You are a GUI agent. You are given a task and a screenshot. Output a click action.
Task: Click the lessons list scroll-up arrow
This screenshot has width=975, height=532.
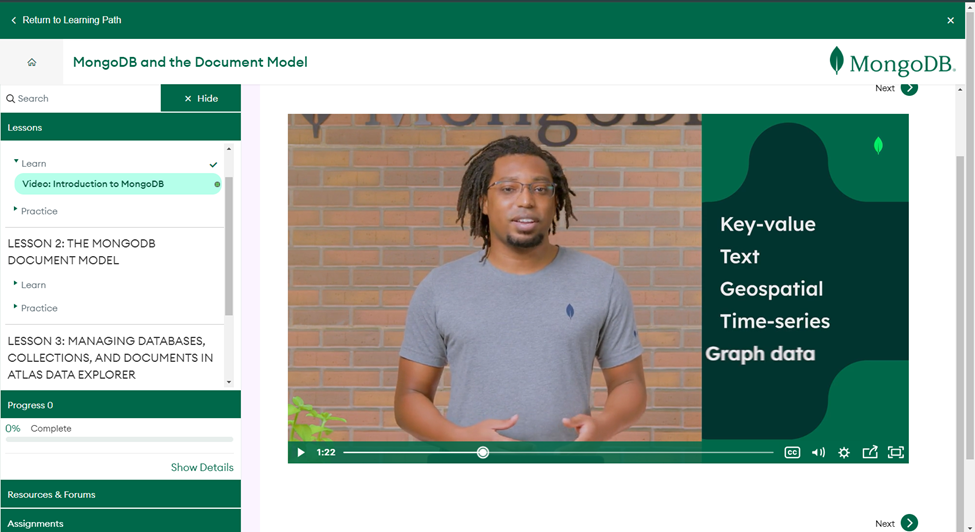coord(229,149)
